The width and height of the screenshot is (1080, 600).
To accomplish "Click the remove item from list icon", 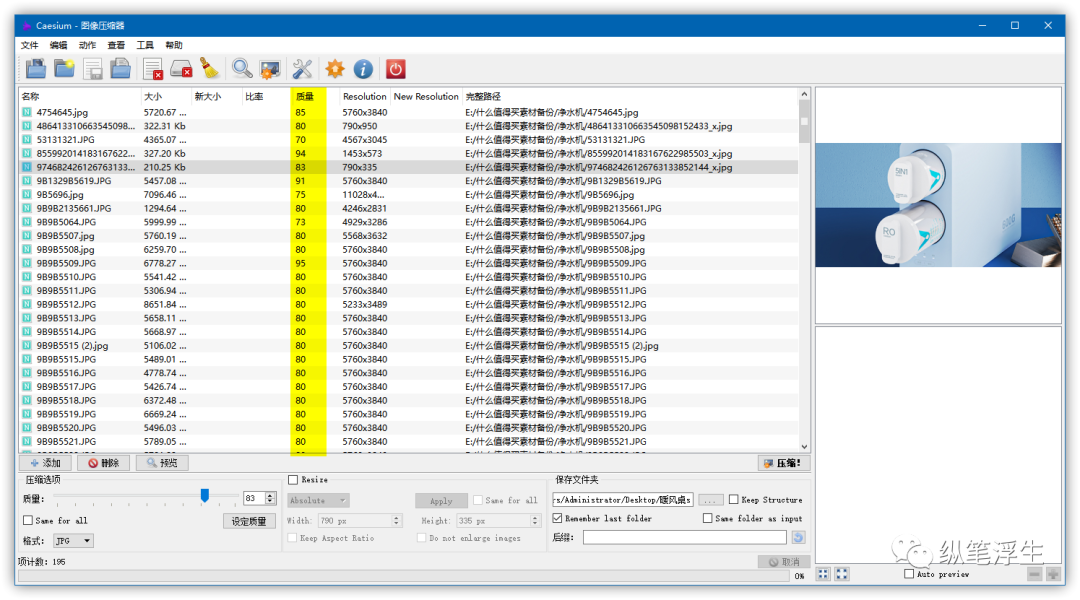I will pos(153,69).
